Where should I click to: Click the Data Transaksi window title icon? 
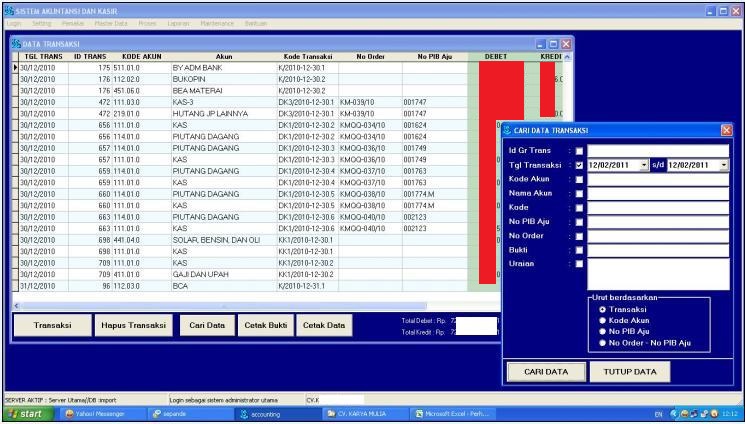tap(18, 46)
